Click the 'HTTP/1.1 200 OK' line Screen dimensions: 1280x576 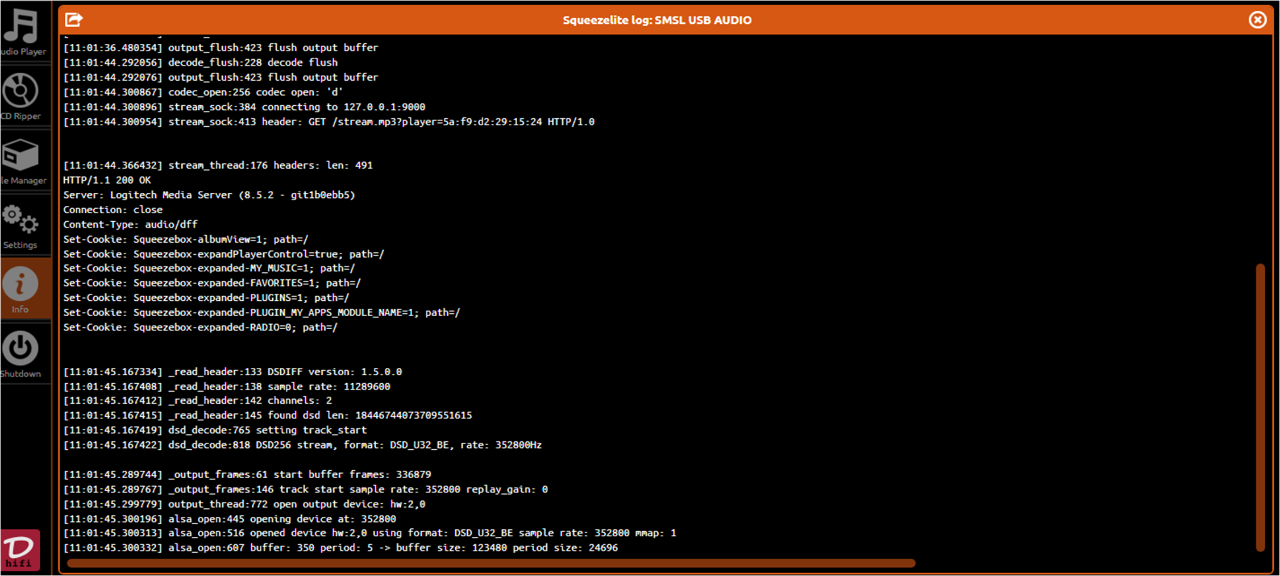click(107, 180)
